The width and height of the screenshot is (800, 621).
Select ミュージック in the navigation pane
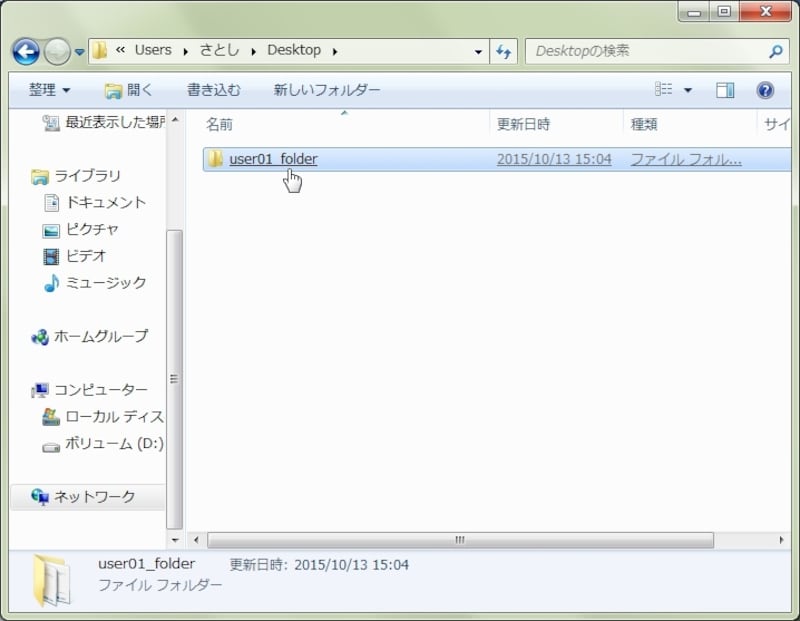pyautogui.click(x=105, y=283)
